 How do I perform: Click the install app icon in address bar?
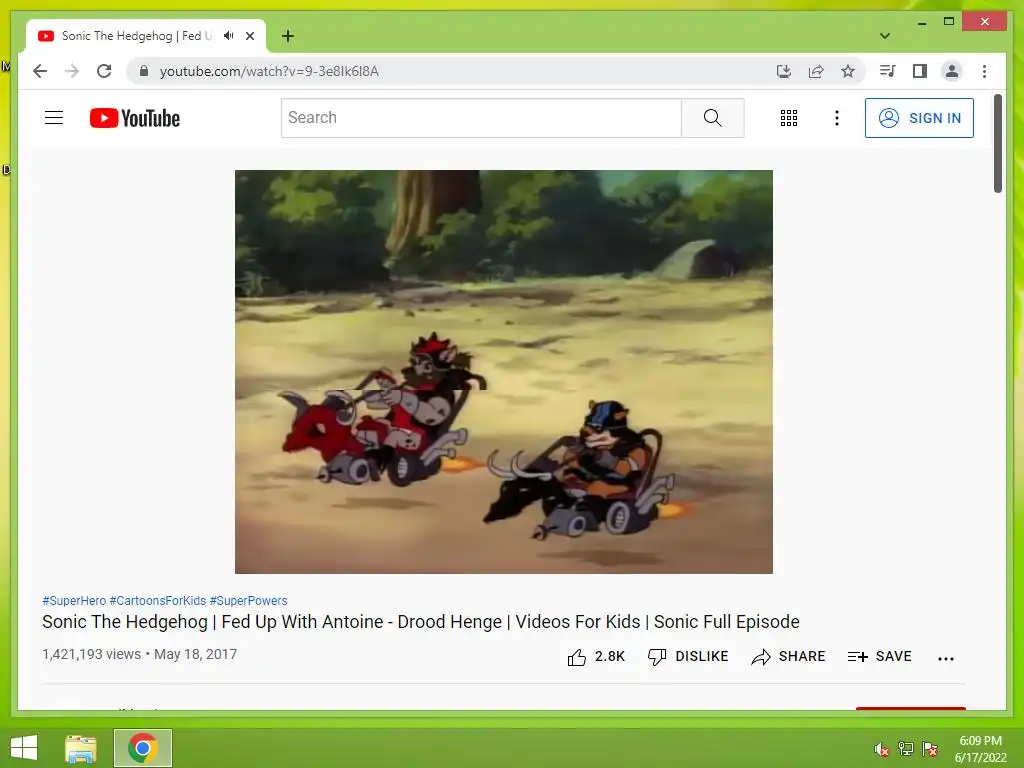pos(784,71)
